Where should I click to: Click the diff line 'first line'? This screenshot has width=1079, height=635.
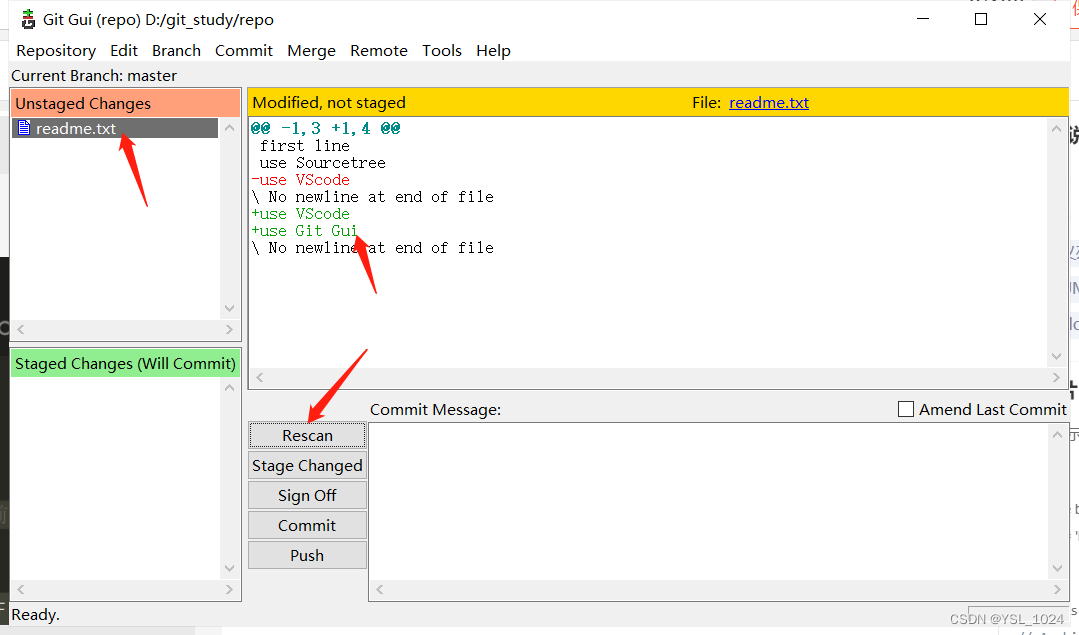point(305,146)
